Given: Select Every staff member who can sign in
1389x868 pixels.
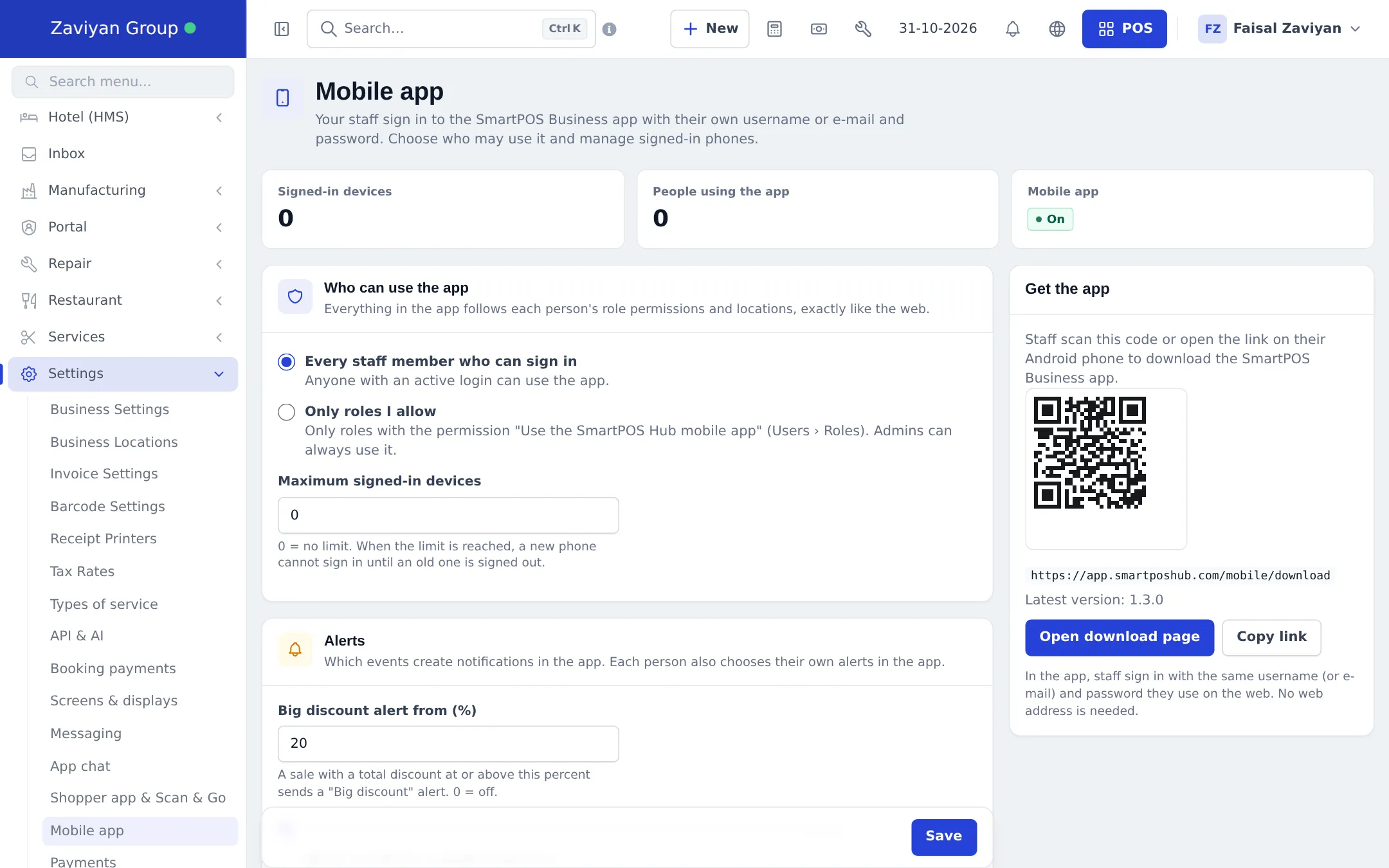Looking at the screenshot, I should (287, 362).
